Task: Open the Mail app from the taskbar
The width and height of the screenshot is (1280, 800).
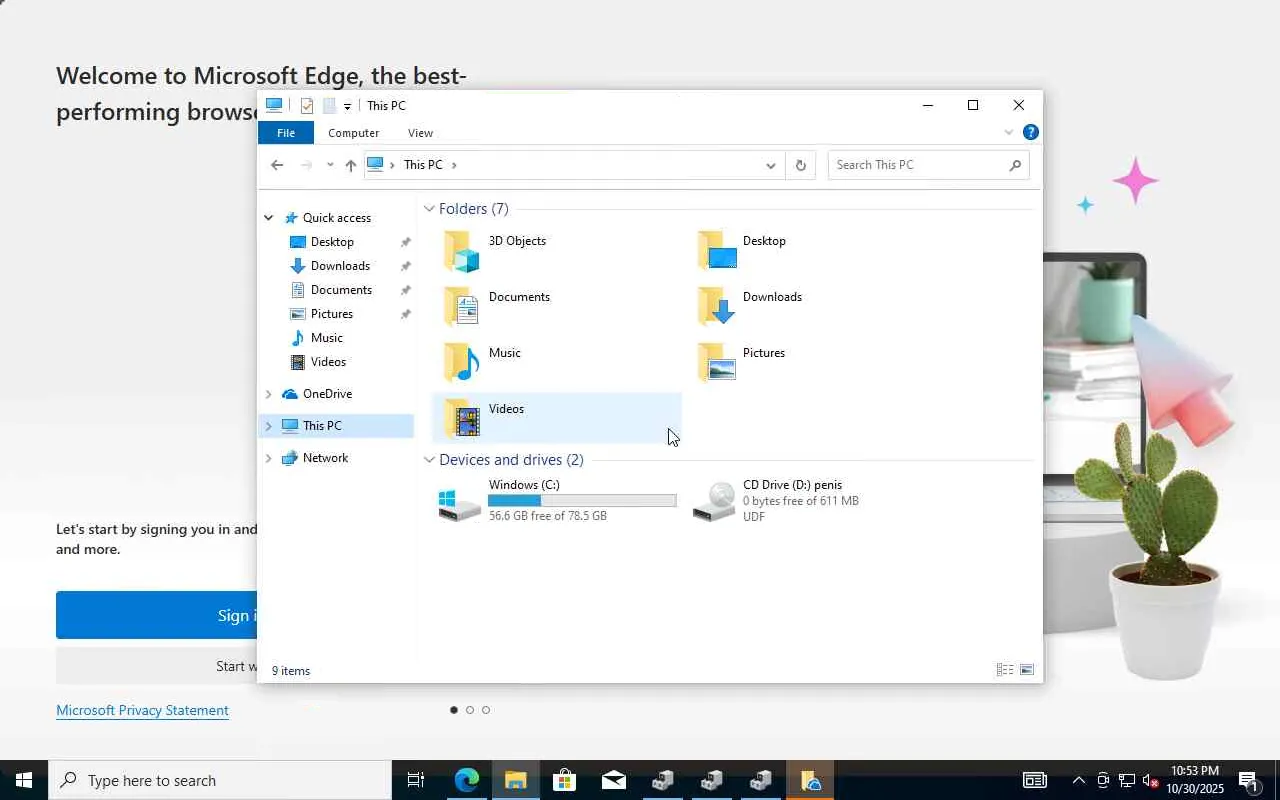Action: click(x=614, y=780)
